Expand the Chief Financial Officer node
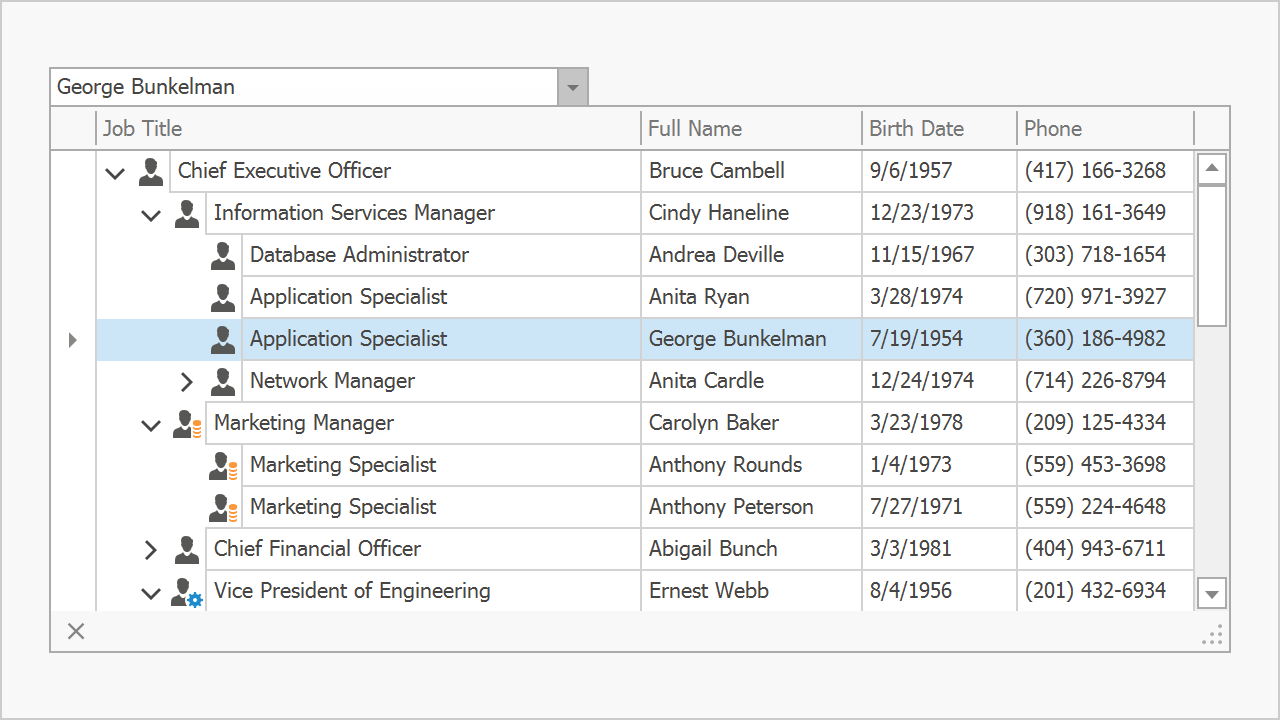 tap(151, 549)
